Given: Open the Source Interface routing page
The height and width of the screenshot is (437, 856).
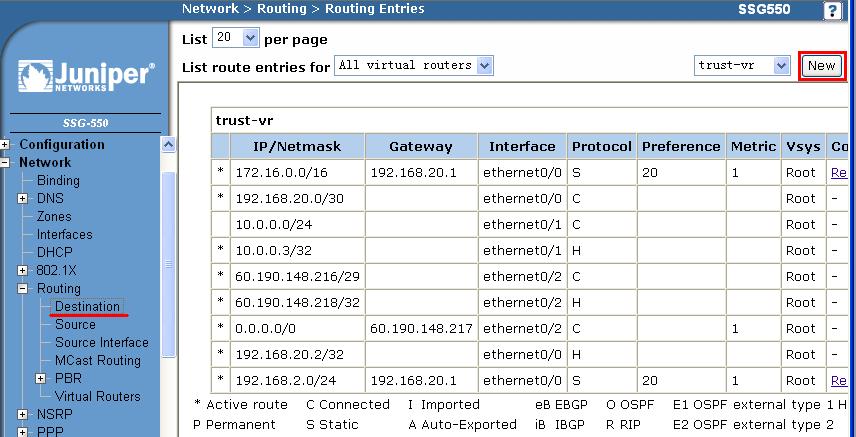Looking at the screenshot, I should pos(101,342).
